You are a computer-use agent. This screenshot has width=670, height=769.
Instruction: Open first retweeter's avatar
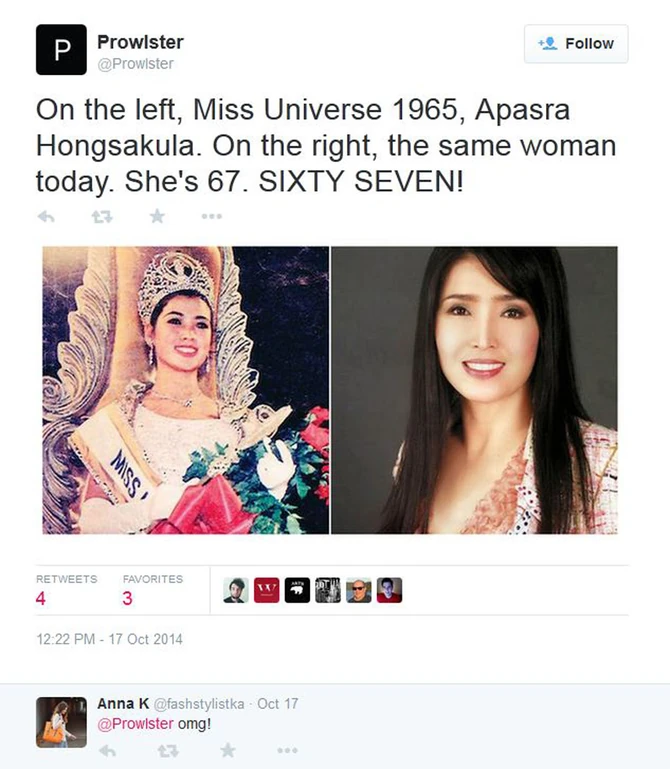click(236, 590)
